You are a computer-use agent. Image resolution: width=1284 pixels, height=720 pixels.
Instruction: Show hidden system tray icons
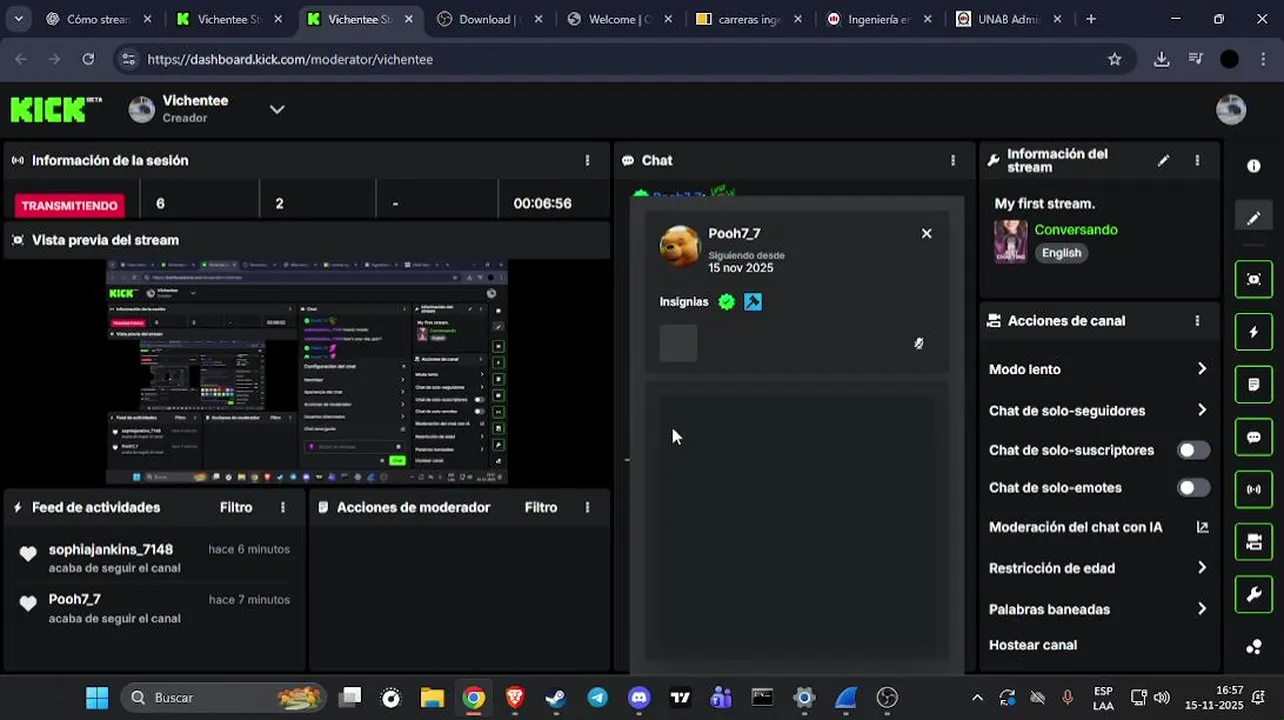coord(977,697)
